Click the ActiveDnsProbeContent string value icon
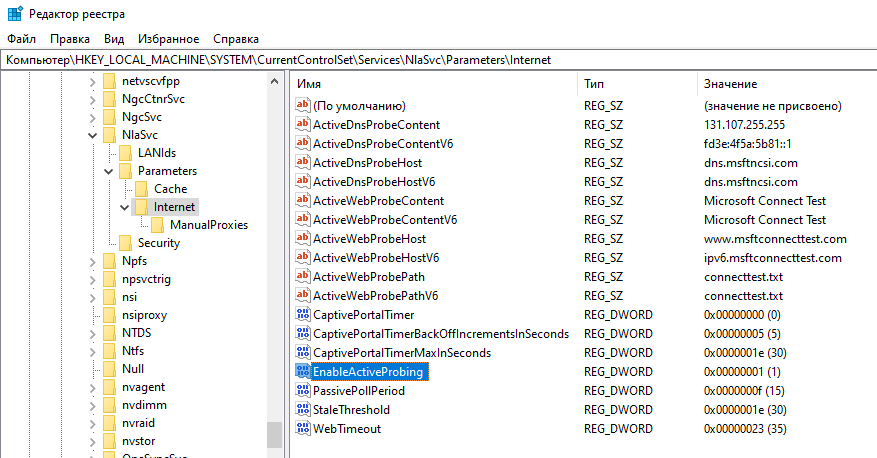 (304, 125)
